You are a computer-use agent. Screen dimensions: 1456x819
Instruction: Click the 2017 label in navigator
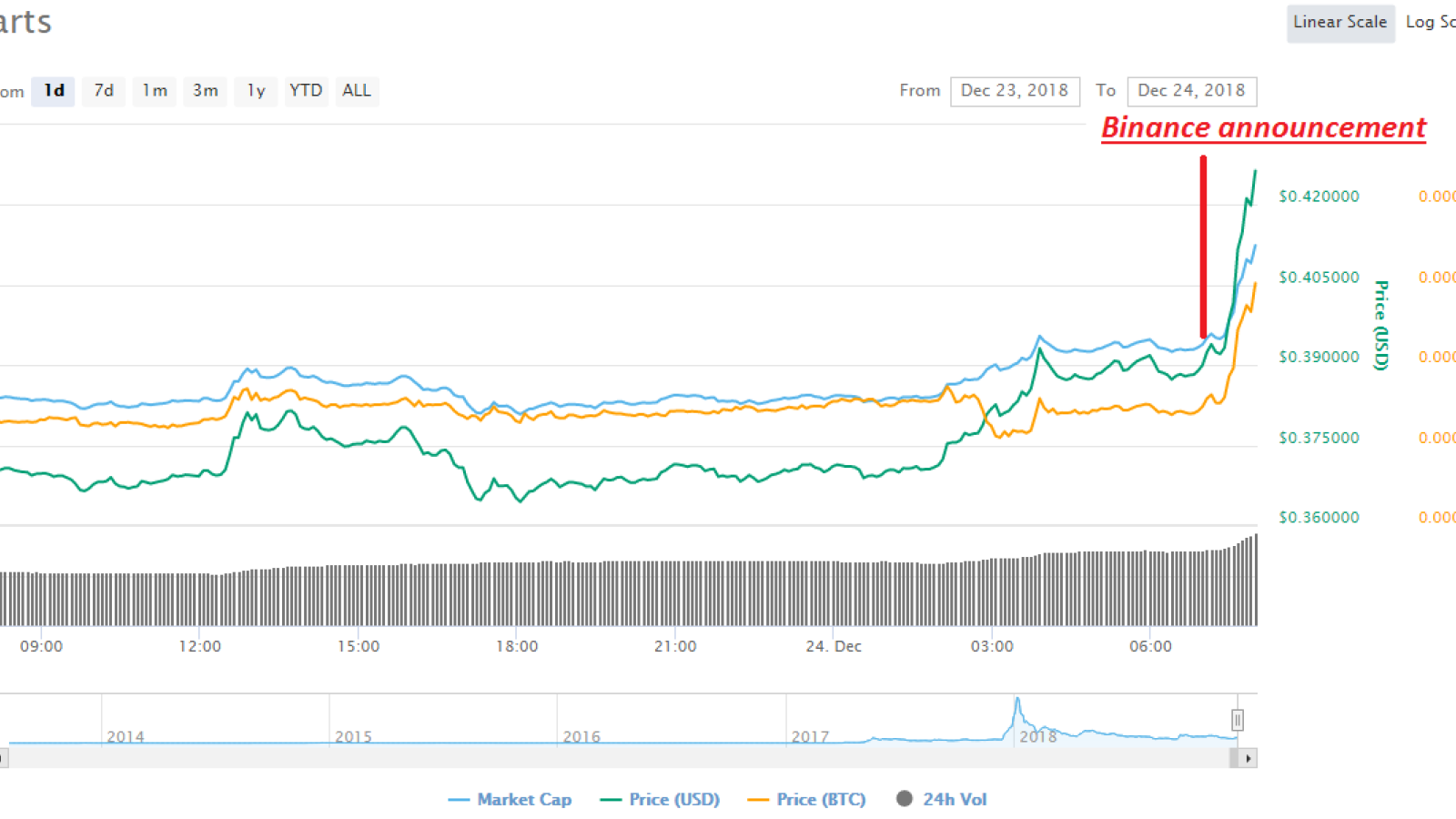pos(810,737)
